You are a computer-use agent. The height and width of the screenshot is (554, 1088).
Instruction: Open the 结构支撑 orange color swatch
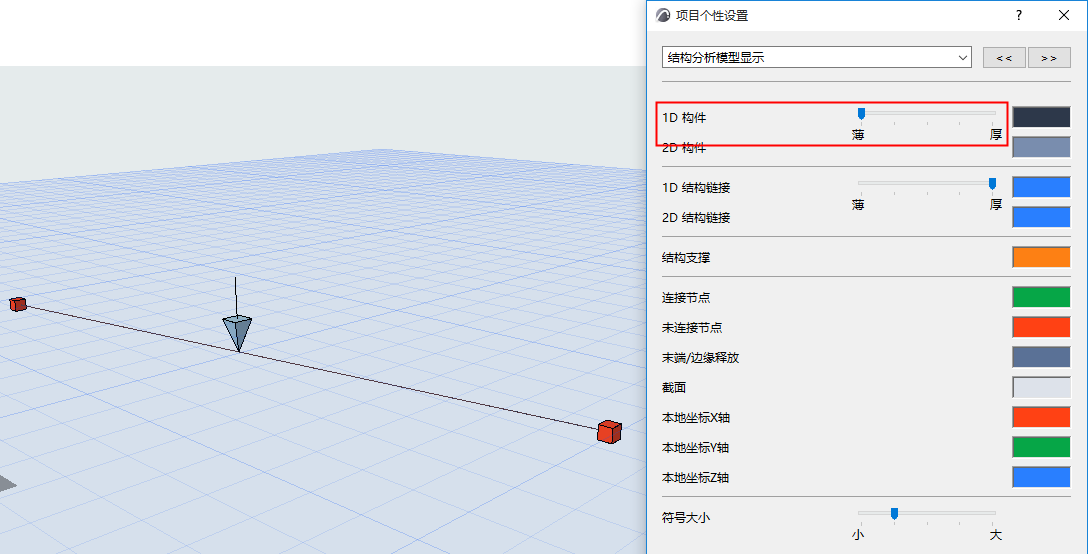1041,258
